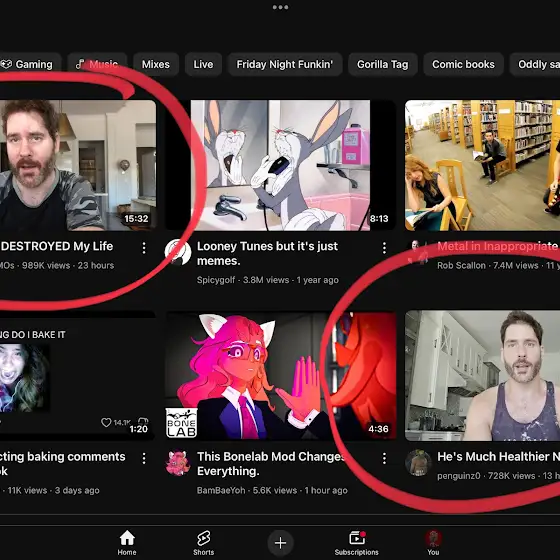The width and height of the screenshot is (560, 560).
Task: Open the Home tab in bottom bar
Action: [127, 542]
